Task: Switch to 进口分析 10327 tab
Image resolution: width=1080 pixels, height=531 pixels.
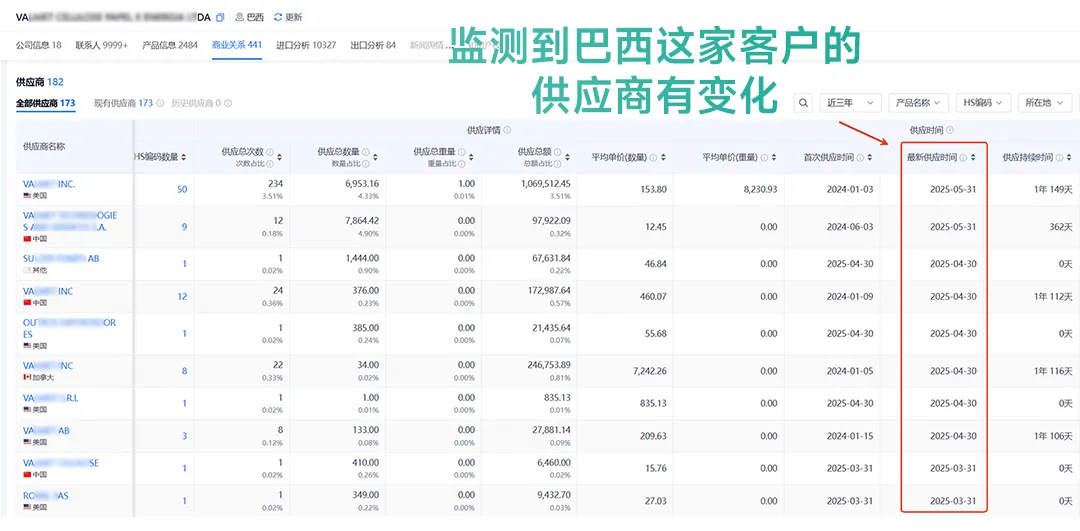Action: pyautogui.click(x=306, y=45)
